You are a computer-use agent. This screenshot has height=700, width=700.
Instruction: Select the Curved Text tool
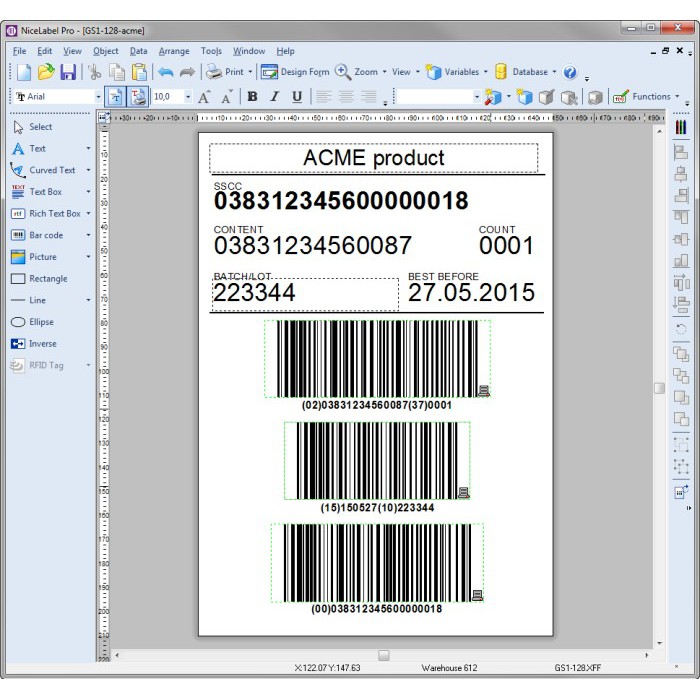51,170
